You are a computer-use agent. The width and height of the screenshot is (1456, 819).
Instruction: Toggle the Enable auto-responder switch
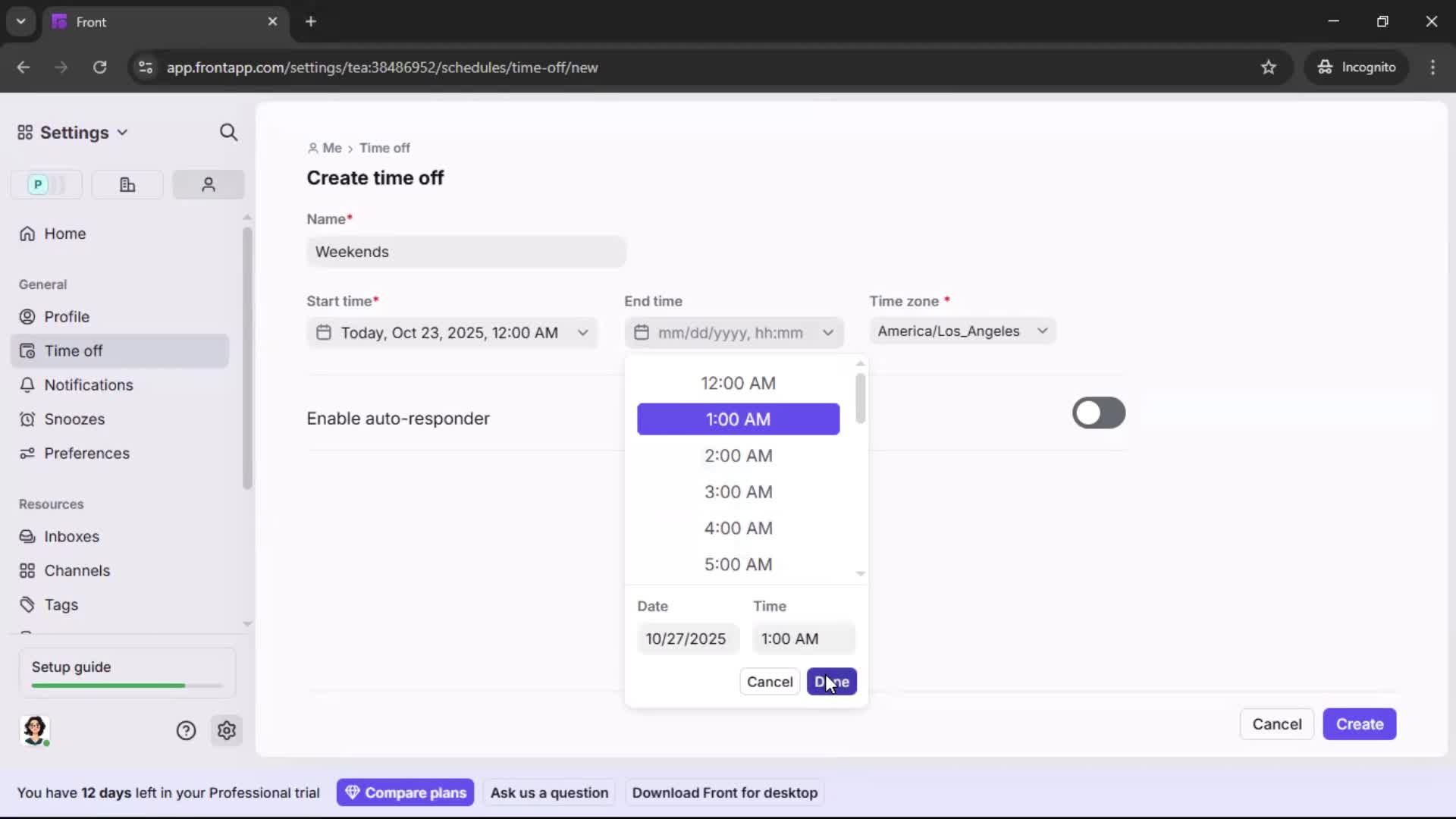pyautogui.click(x=1098, y=413)
